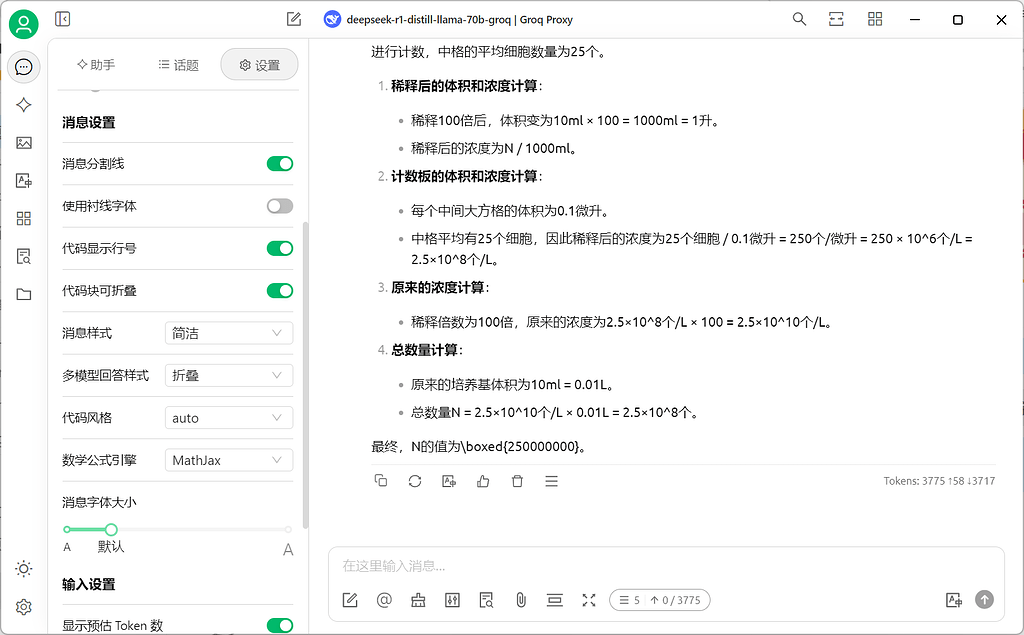Click the 默认 font size label
Viewport: 1024px width, 635px height.
click(111, 547)
